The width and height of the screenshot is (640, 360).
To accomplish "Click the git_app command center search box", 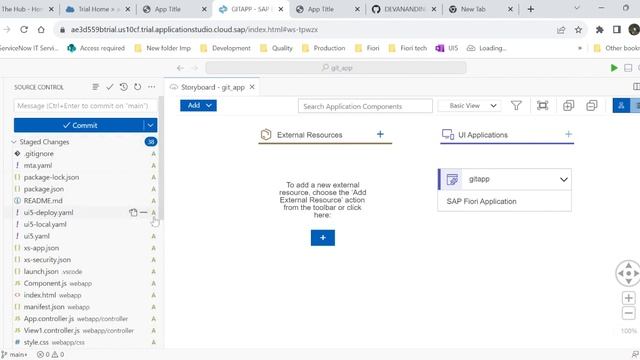I will (x=336, y=68).
